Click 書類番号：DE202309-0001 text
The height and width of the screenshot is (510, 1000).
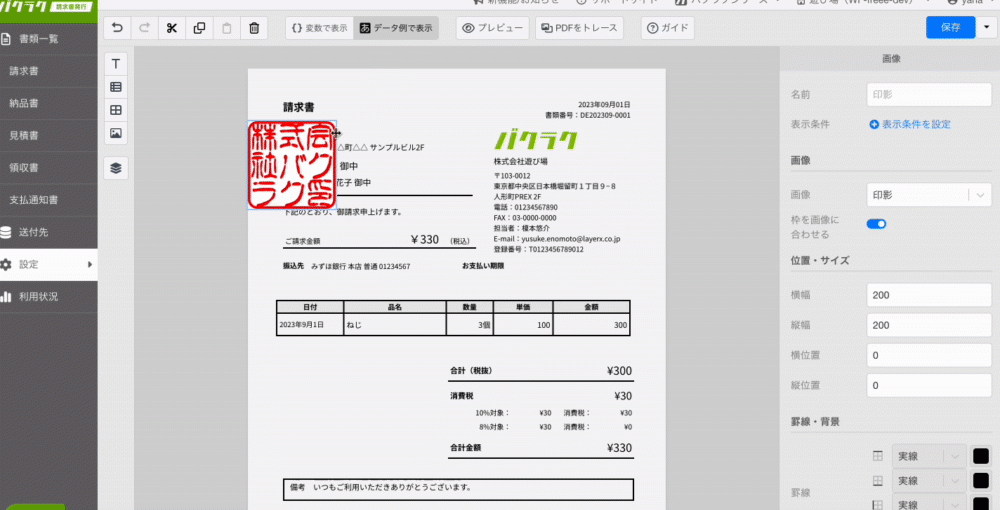[587, 115]
